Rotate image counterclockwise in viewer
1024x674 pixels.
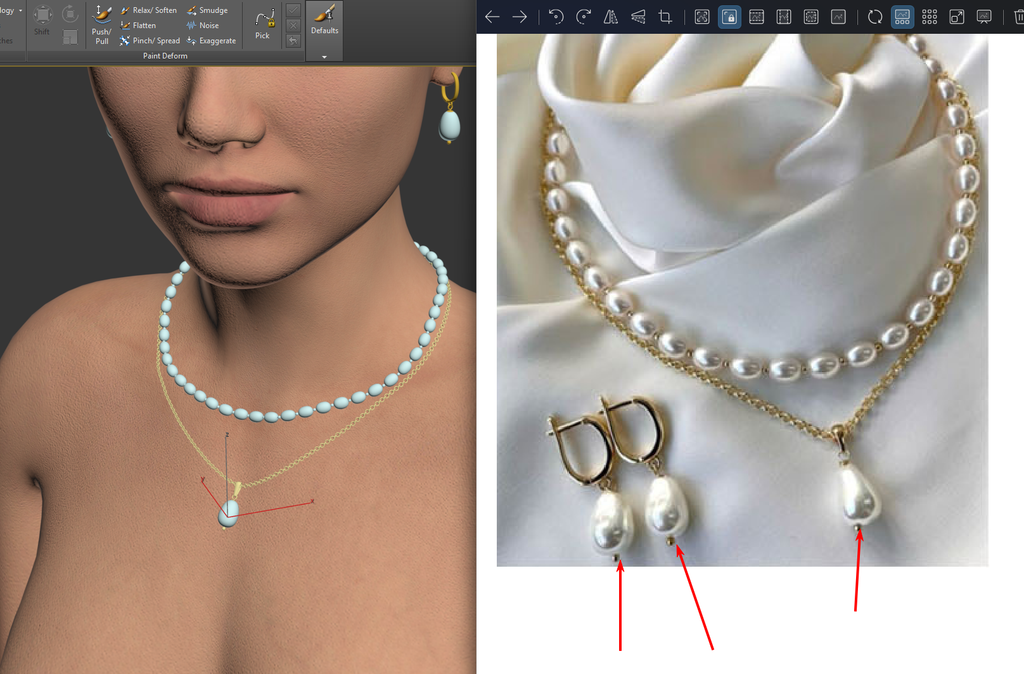tap(556, 16)
